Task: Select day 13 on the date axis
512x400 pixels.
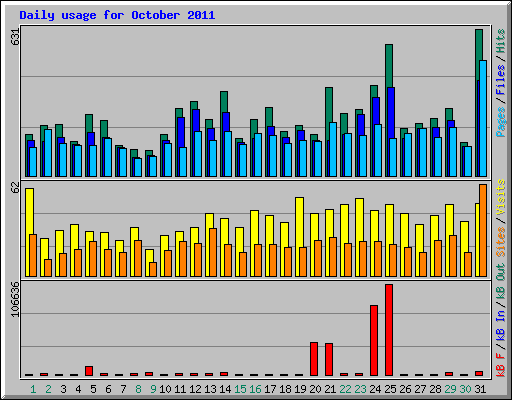Action: [210, 389]
